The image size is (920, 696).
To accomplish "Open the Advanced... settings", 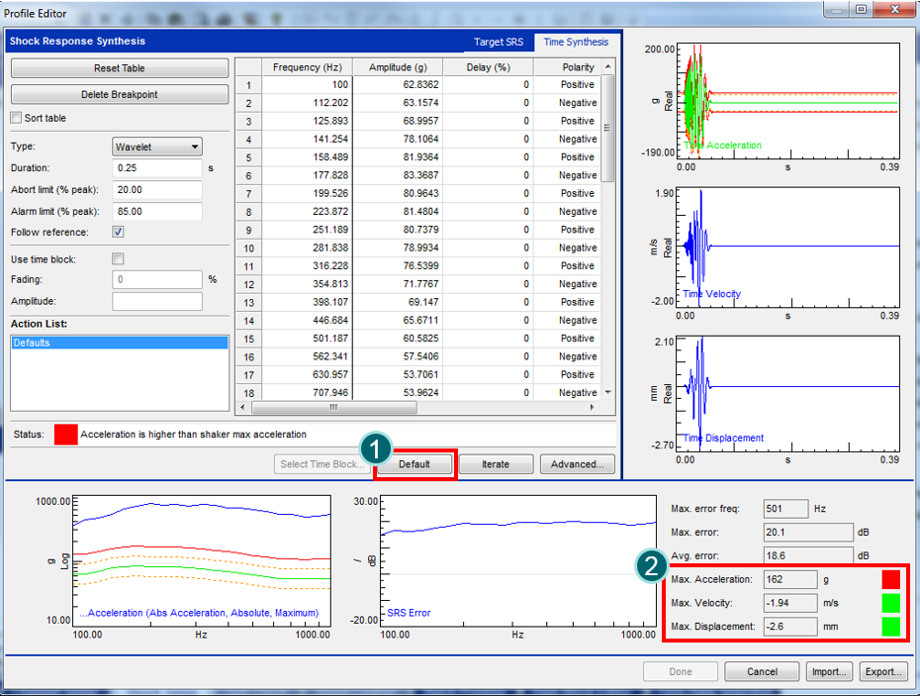I will point(577,464).
